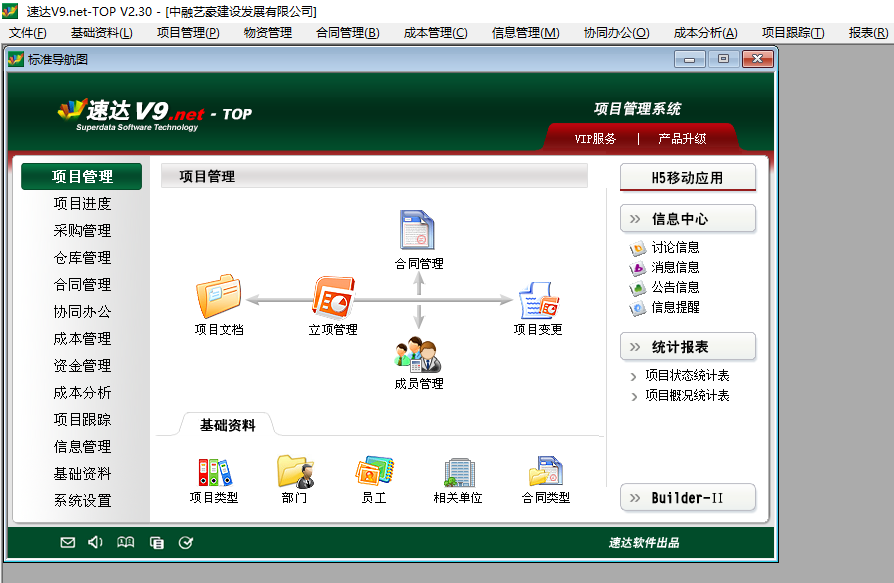Screen dimensions: 894x583
Task: Click the 速达V9 application icon in title bar
Action: [10, 11]
